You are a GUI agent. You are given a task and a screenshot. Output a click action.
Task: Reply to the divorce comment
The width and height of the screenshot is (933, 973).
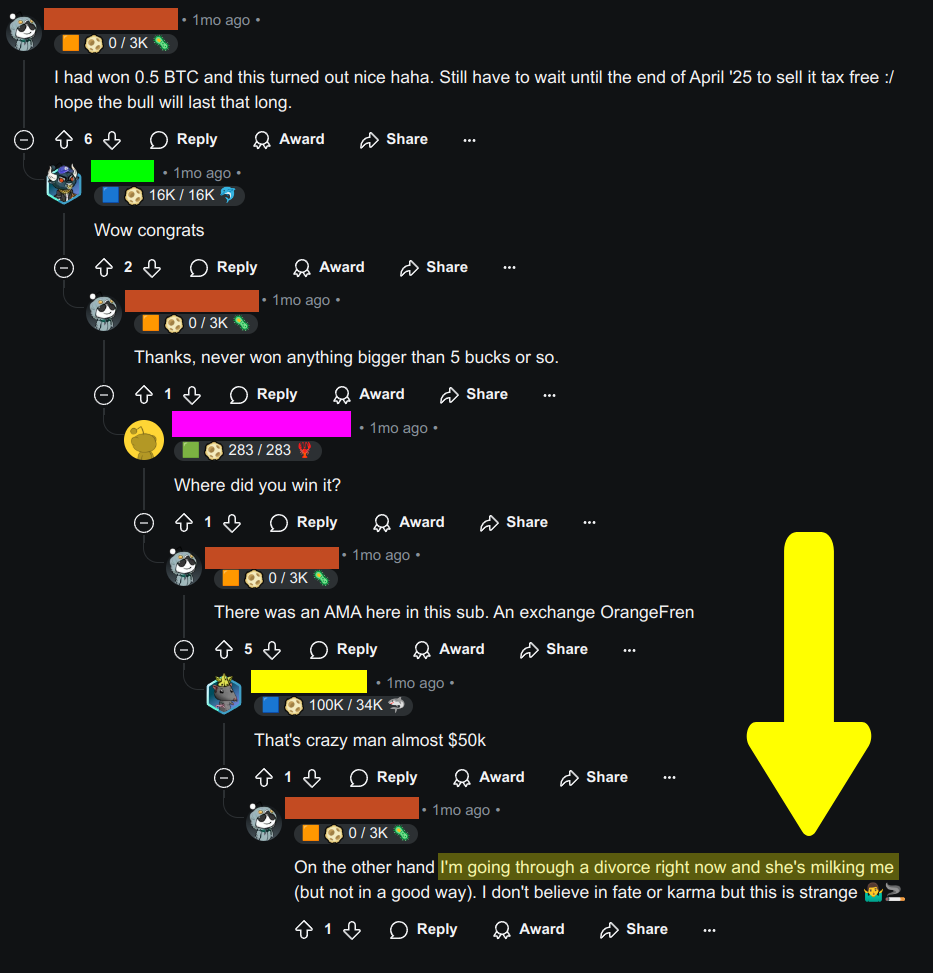[x=424, y=930]
